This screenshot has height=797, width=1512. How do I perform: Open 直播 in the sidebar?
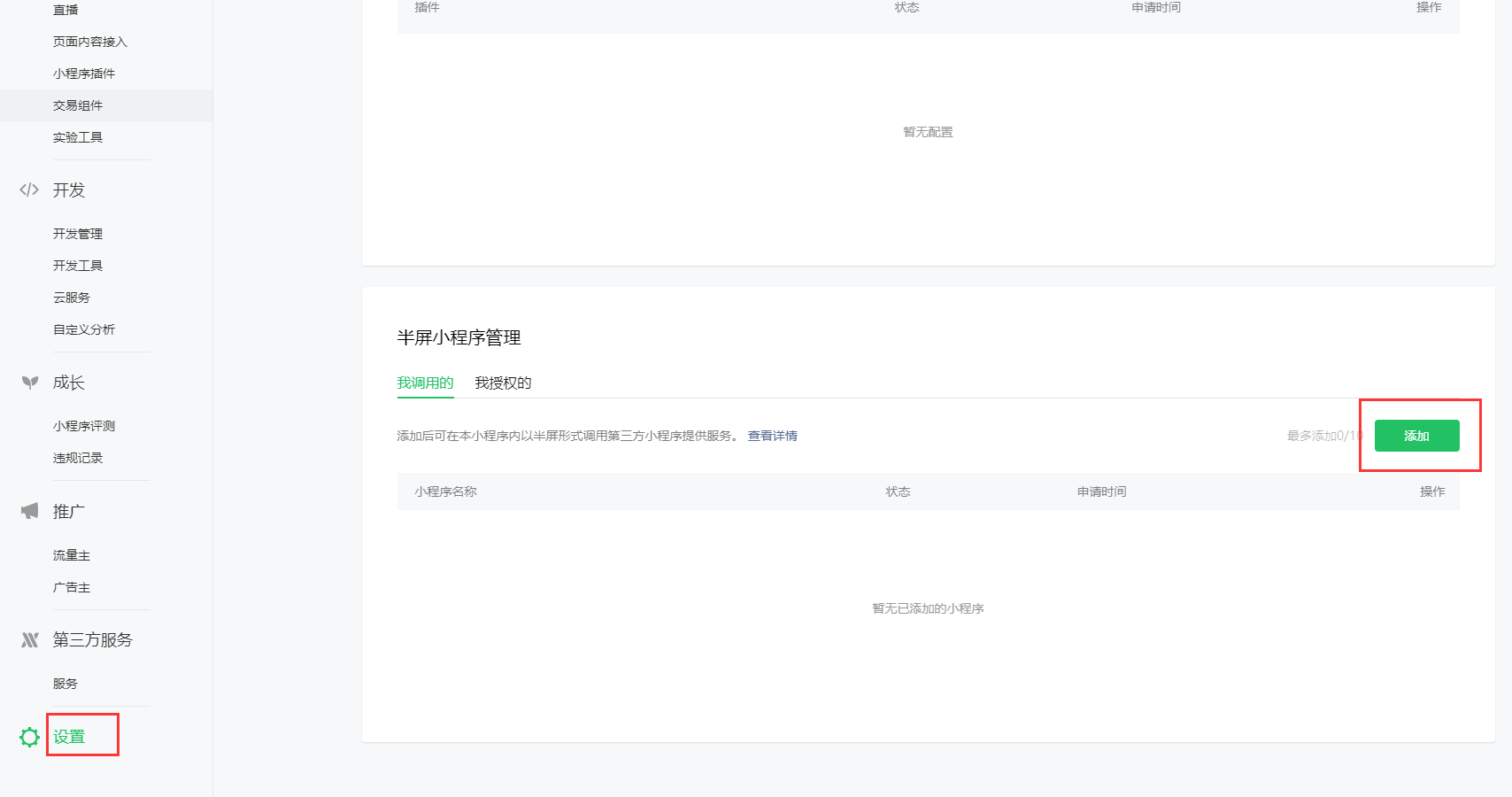pyautogui.click(x=66, y=10)
